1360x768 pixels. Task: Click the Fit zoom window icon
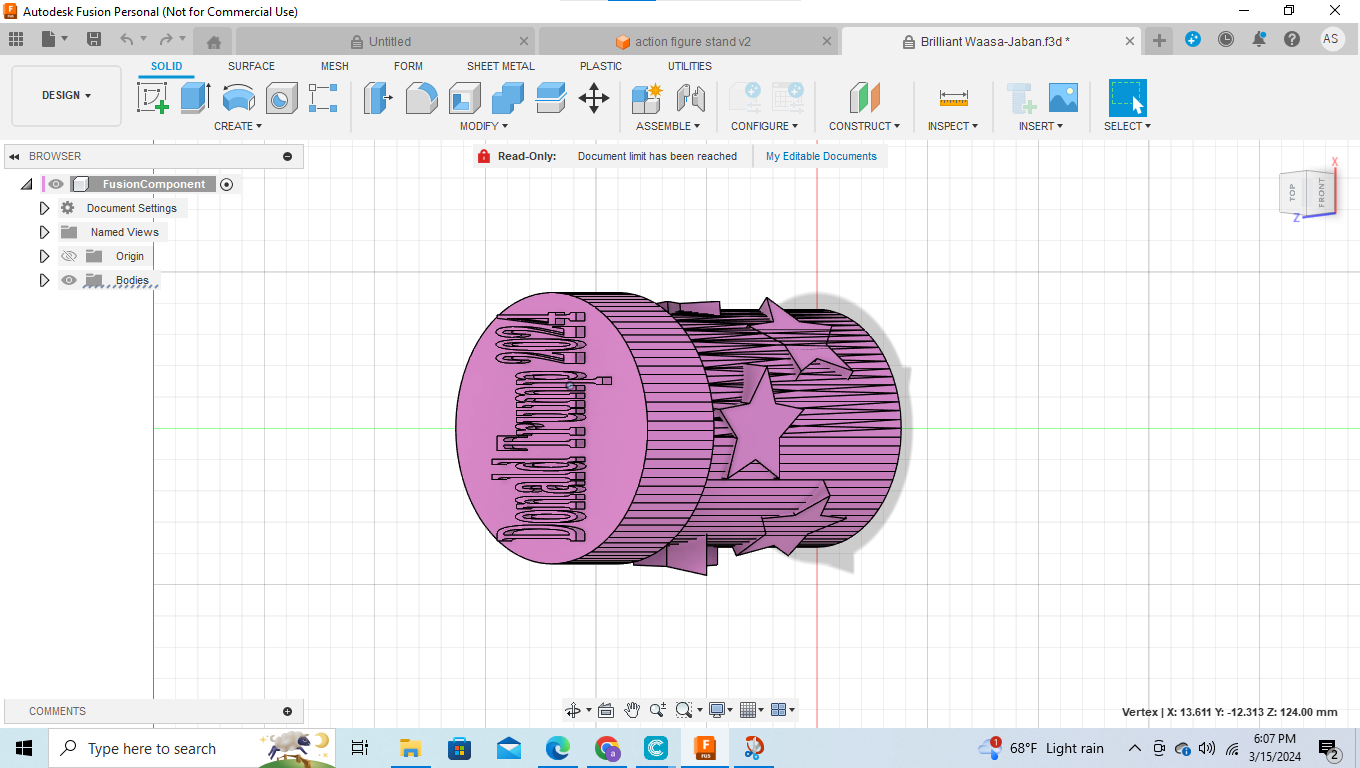pyautogui.click(x=684, y=710)
